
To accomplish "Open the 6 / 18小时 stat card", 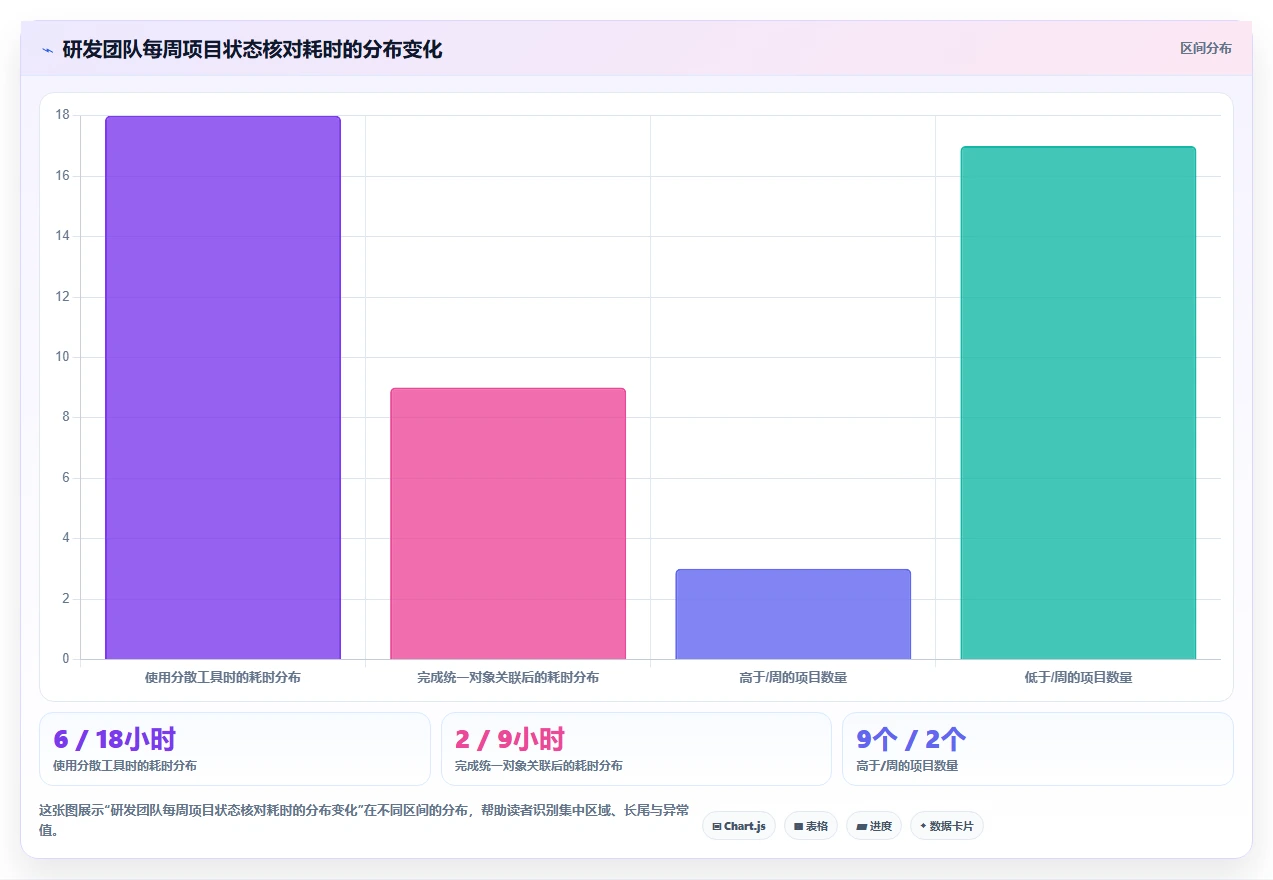I will pos(235,749).
